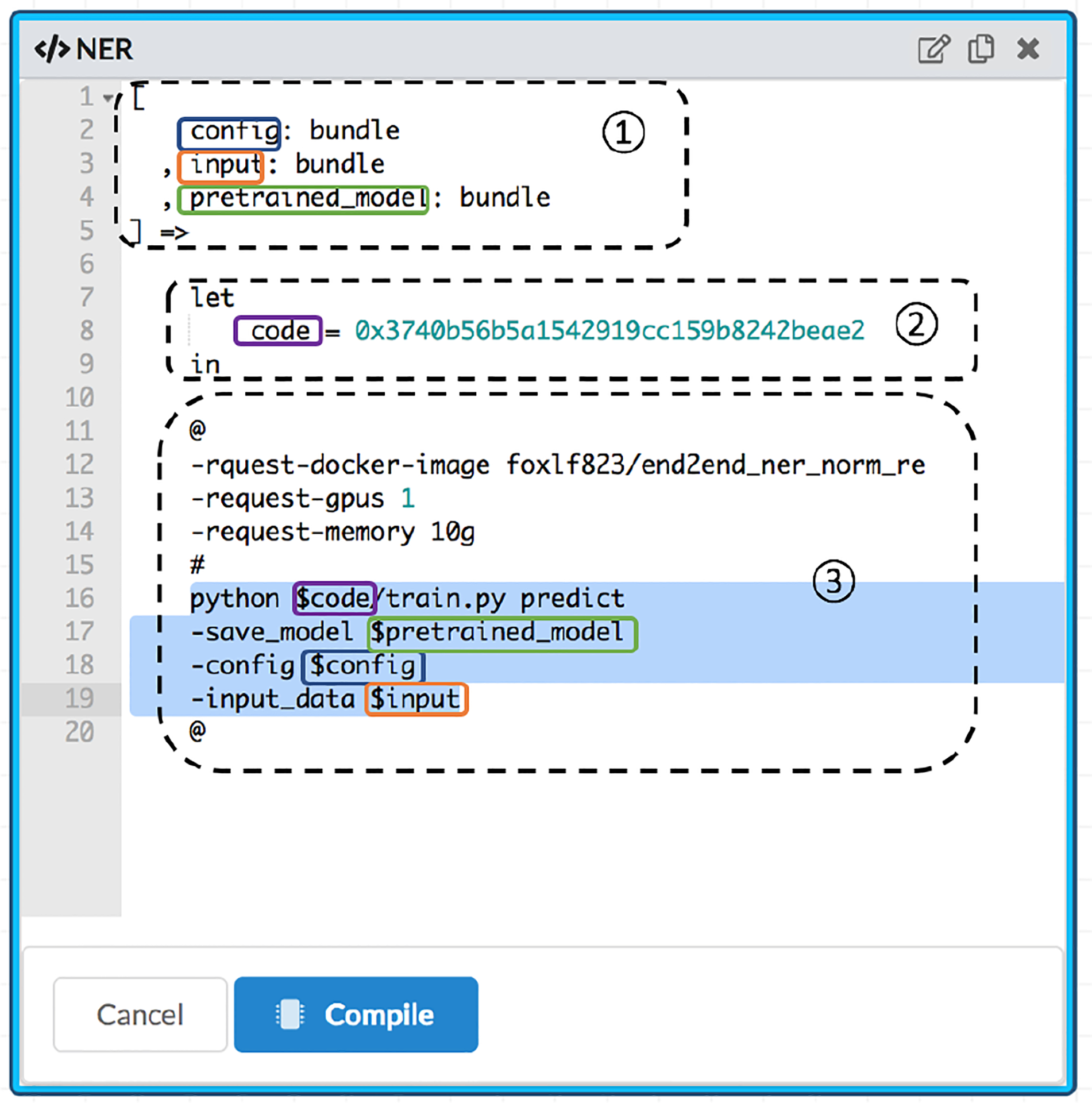Click the edit pencil icon in header

click(x=933, y=49)
